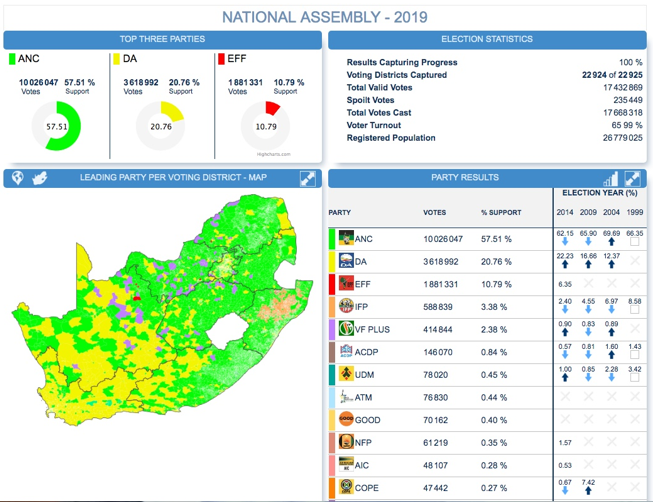Expand the Party Results panel to fullscreen
This screenshot has height=502, width=661.
632,179
